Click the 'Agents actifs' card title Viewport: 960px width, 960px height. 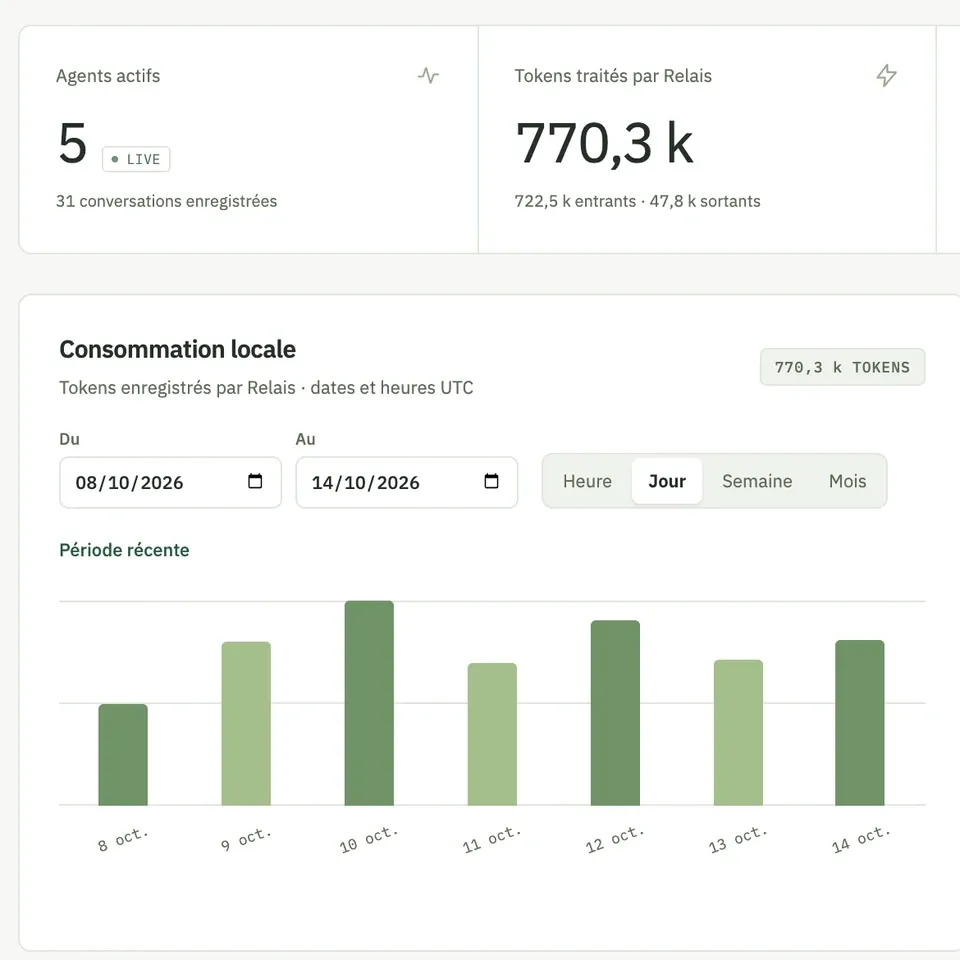tap(108, 76)
